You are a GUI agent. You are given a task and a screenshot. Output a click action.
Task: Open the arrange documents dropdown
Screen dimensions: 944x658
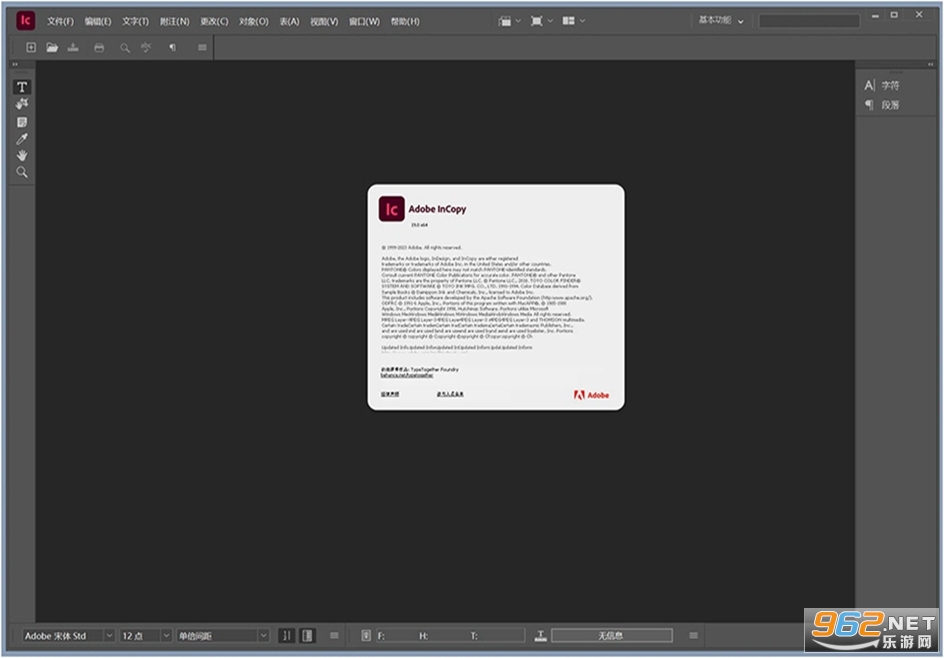(x=573, y=21)
